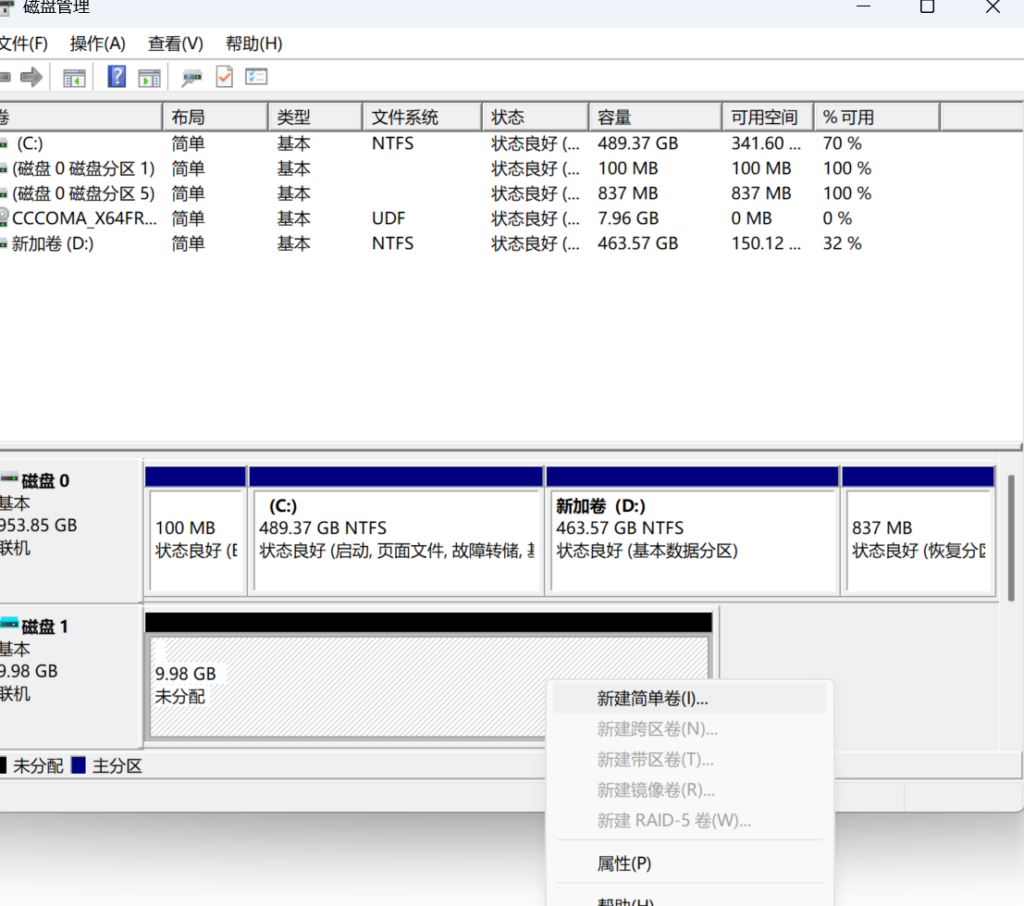Sort by the 文件系统 column header
This screenshot has height=906, width=1024.
click(x=405, y=117)
